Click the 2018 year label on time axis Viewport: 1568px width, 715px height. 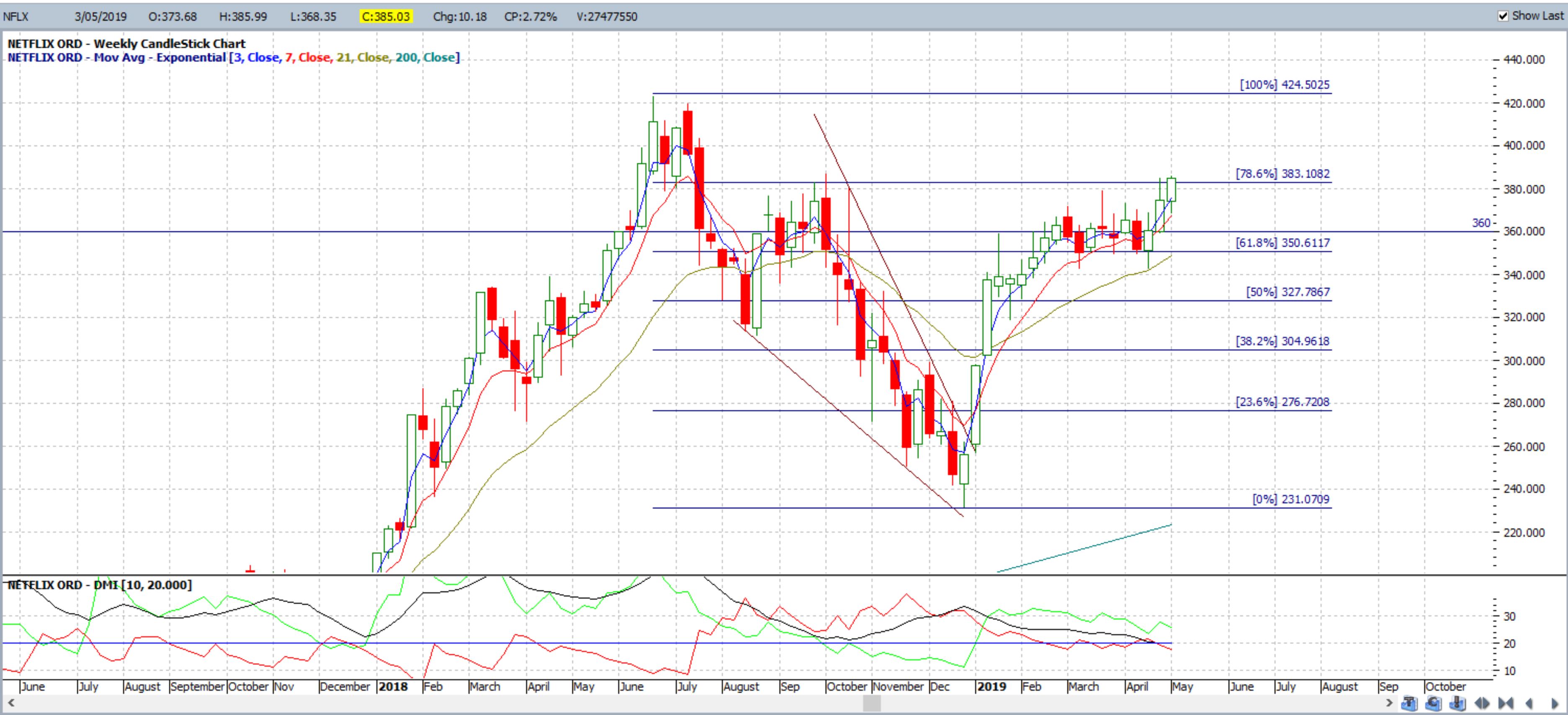393,687
